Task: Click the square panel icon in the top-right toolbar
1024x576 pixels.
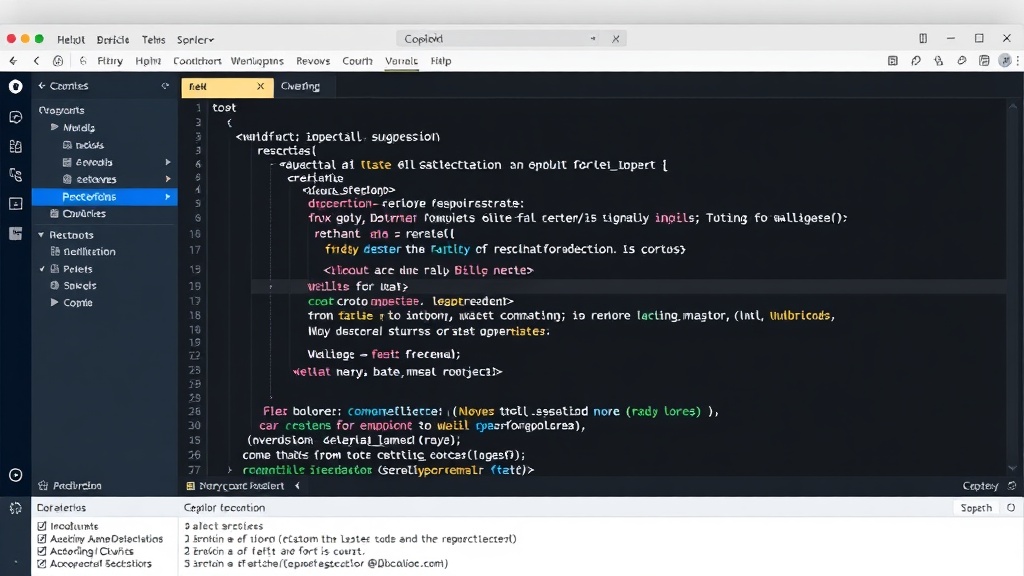Action: (893, 61)
